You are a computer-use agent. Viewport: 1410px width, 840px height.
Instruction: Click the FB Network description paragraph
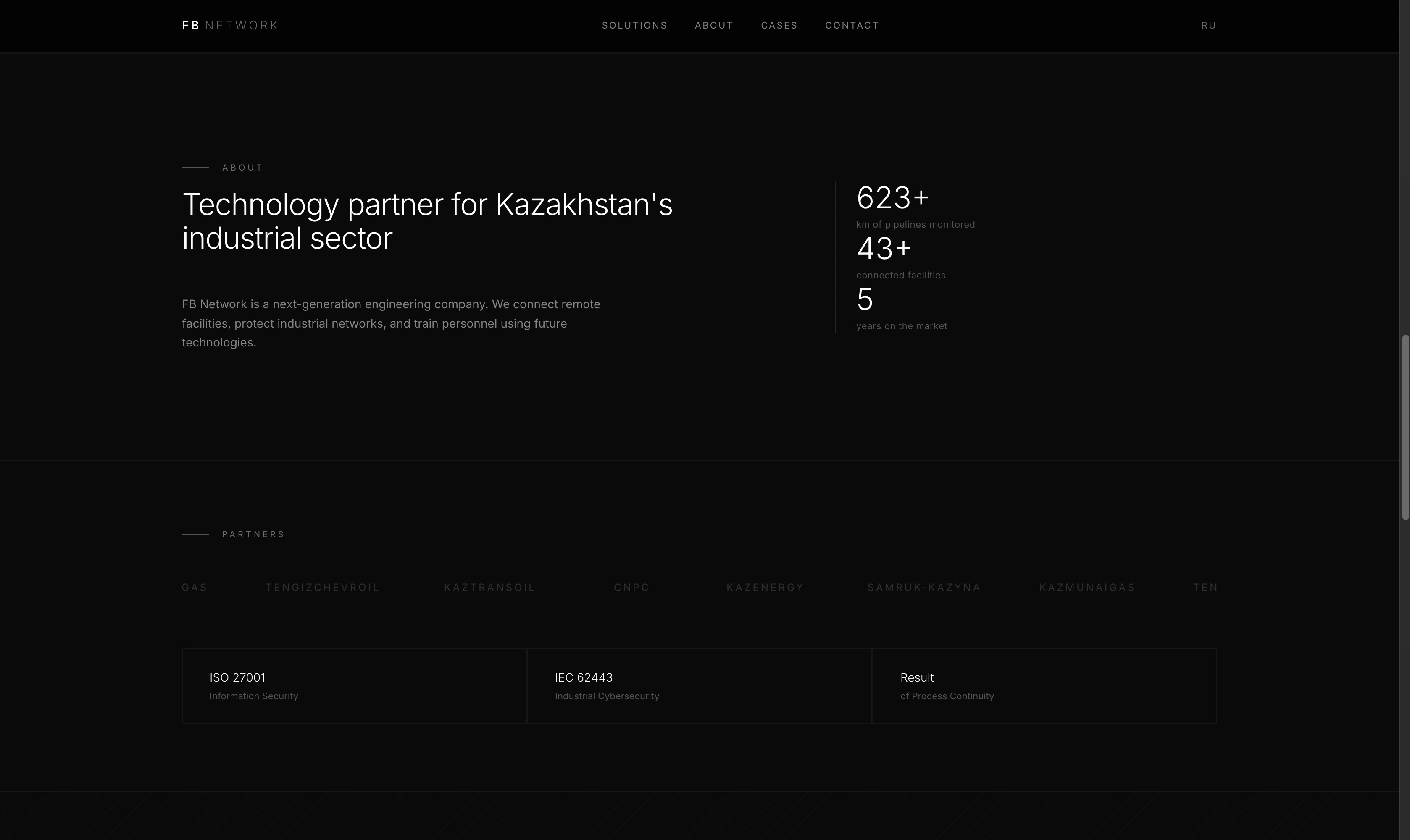pyautogui.click(x=391, y=323)
